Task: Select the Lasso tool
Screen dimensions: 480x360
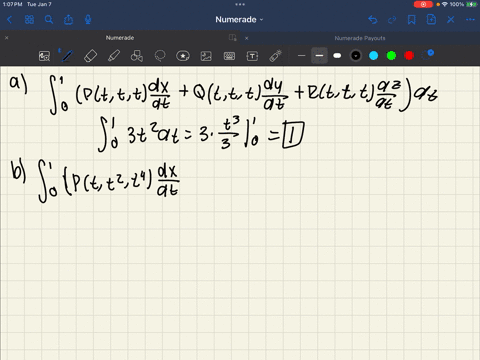Action: [160, 56]
